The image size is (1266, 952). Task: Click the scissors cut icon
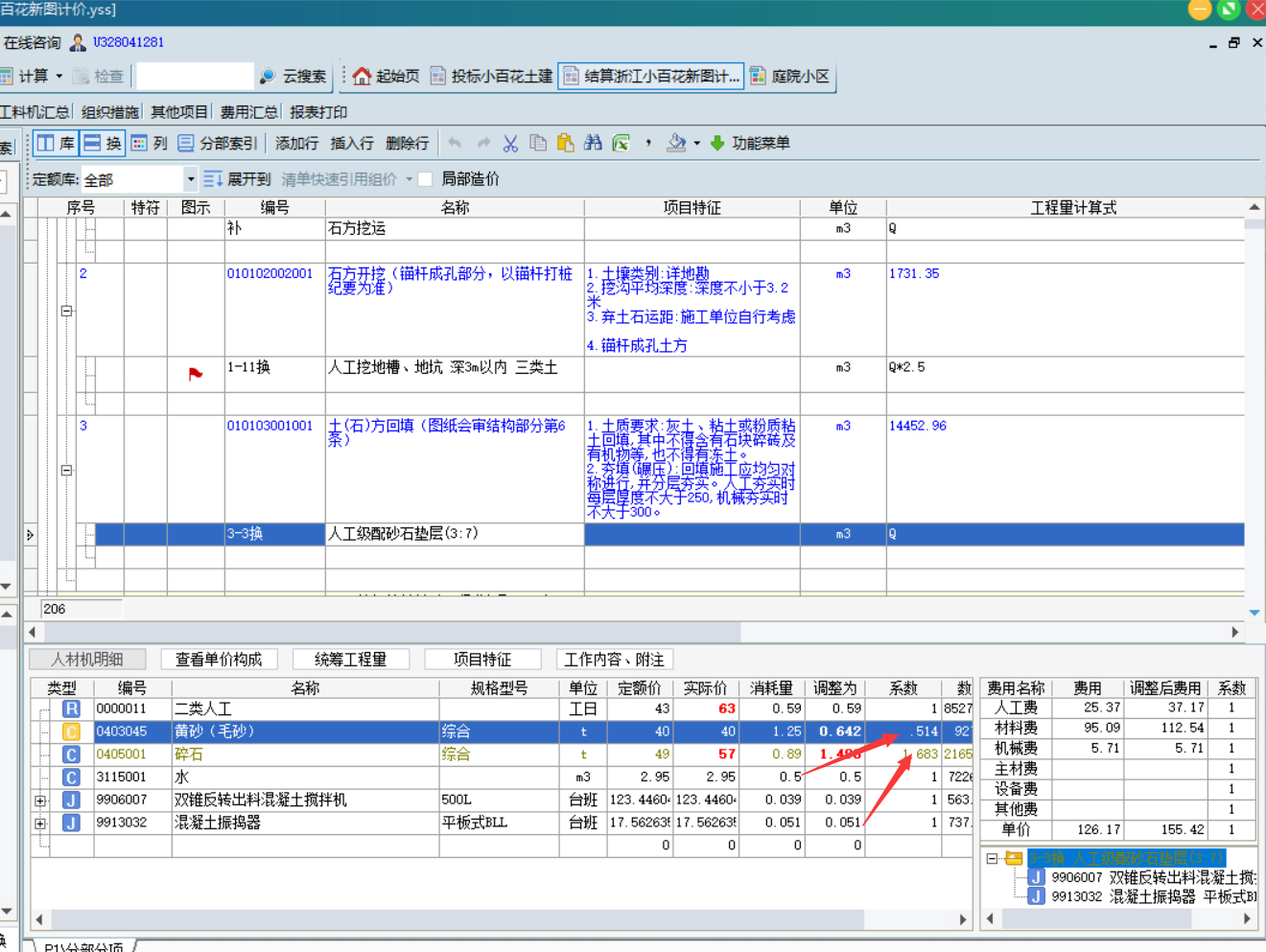click(x=510, y=143)
